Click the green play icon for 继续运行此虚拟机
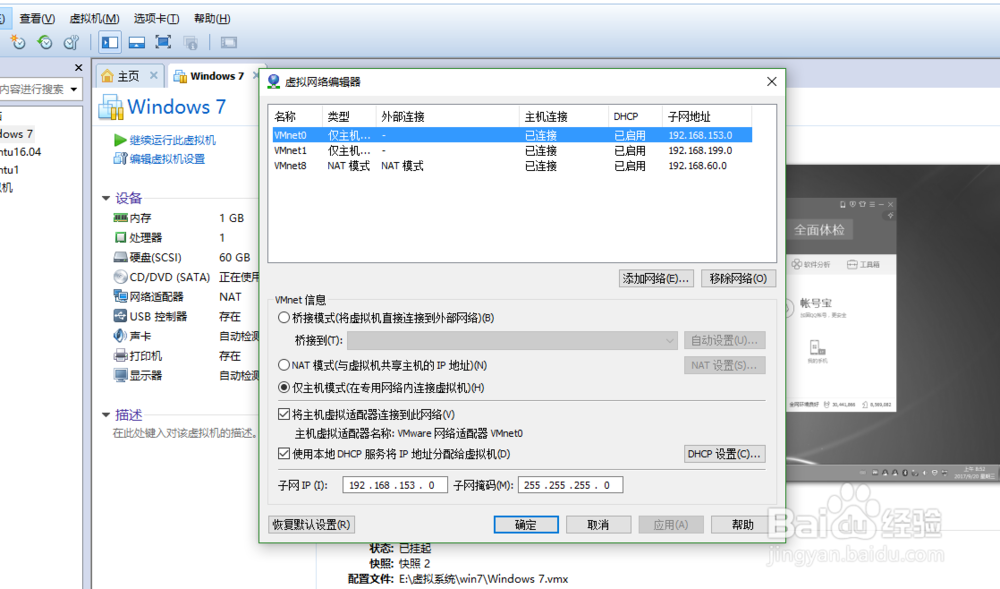 click(x=120, y=140)
